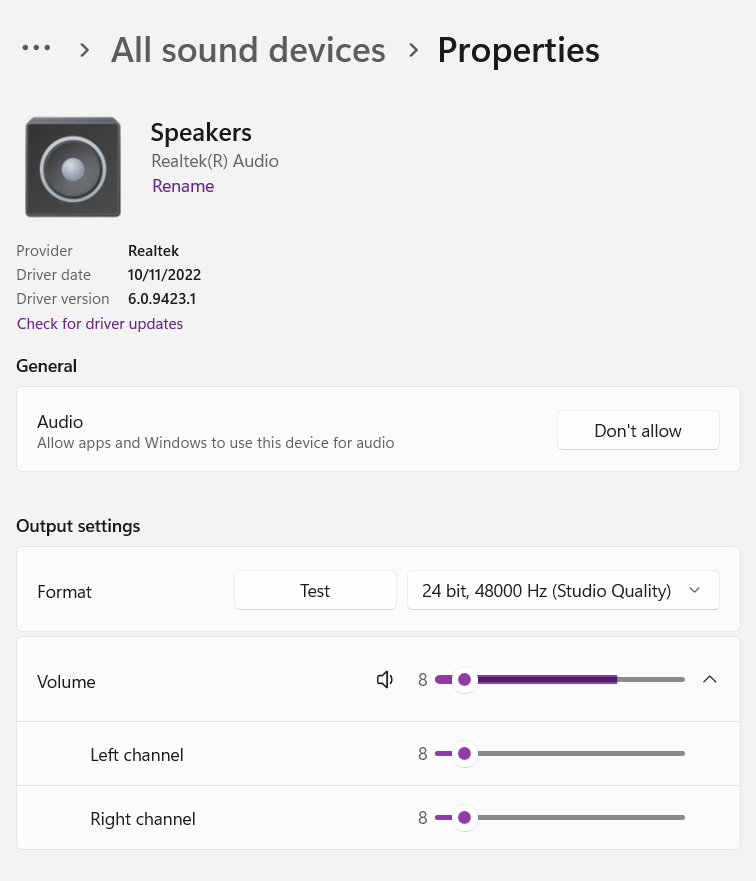
Task: Adjust the Right channel slider handle
Action: (x=464, y=817)
